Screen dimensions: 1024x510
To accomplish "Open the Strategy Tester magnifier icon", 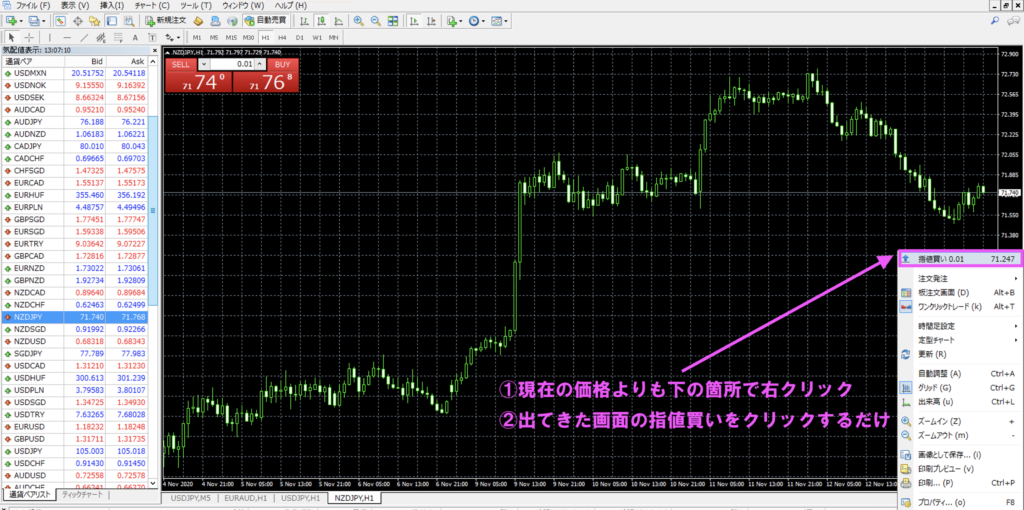I will point(129,21).
